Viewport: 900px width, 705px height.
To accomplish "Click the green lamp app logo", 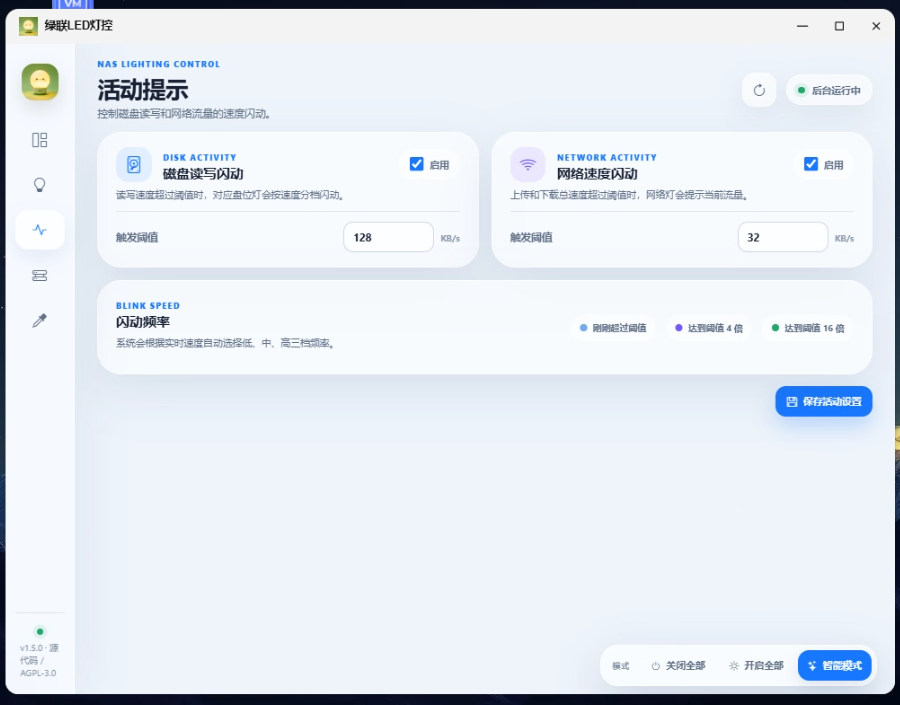I will [40, 82].
